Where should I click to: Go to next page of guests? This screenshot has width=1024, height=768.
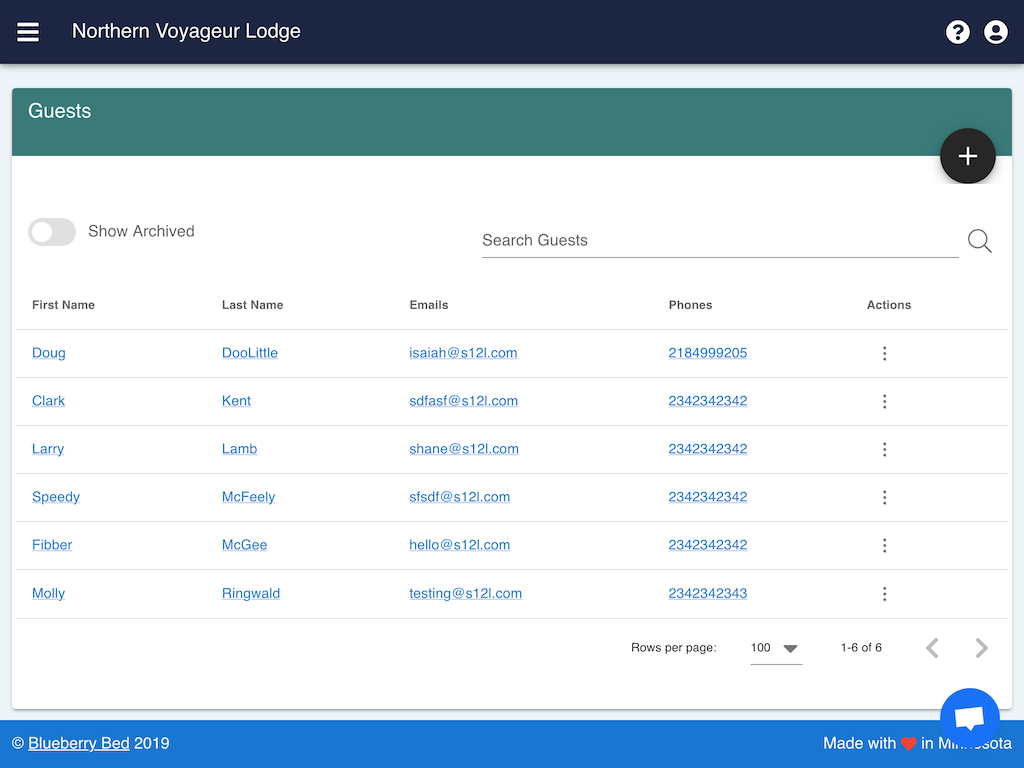(981, 648)
